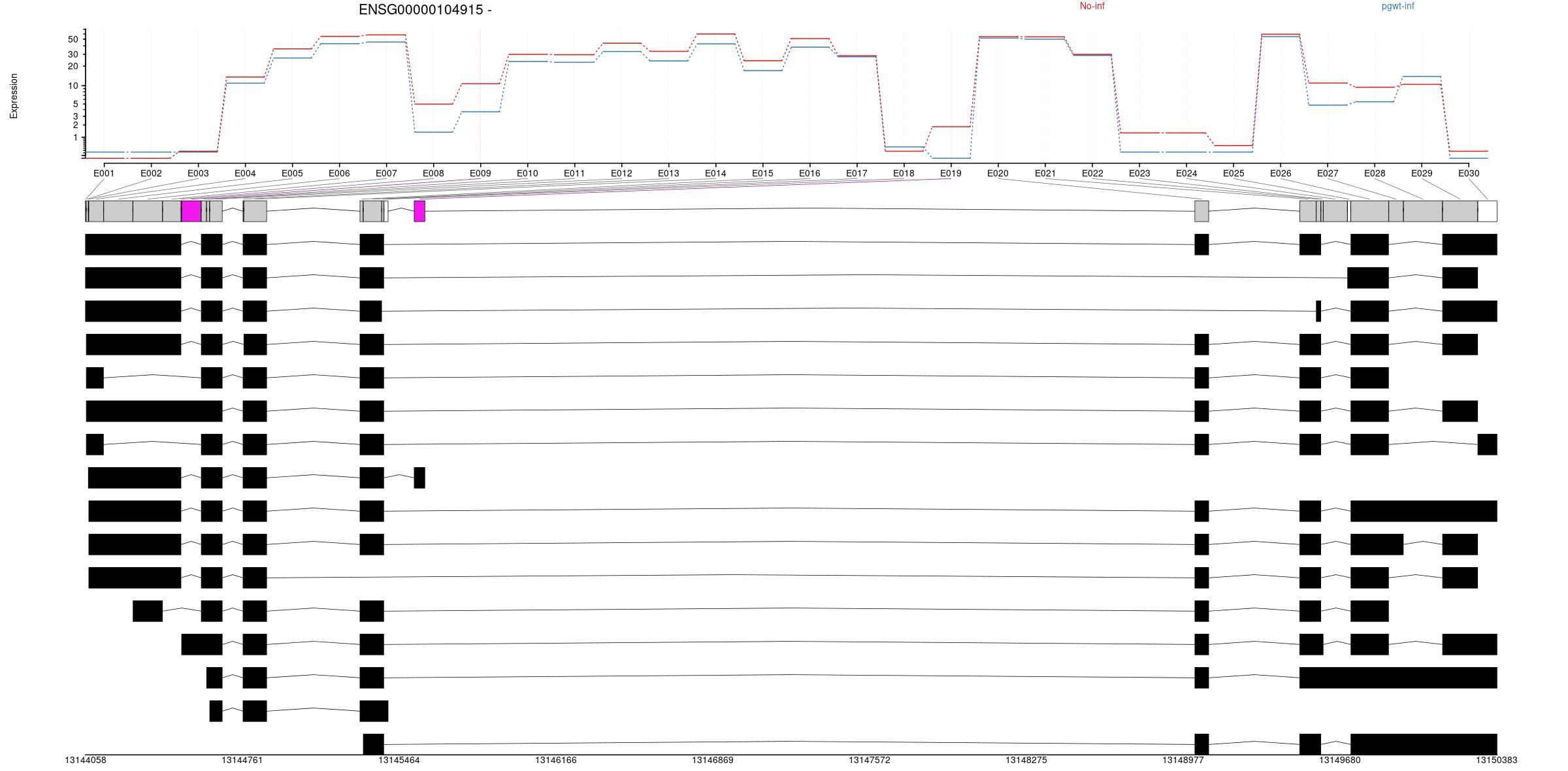Screen dimensions: 1568x771
Task: Pick exon label E014
Action: pos(715,173)
